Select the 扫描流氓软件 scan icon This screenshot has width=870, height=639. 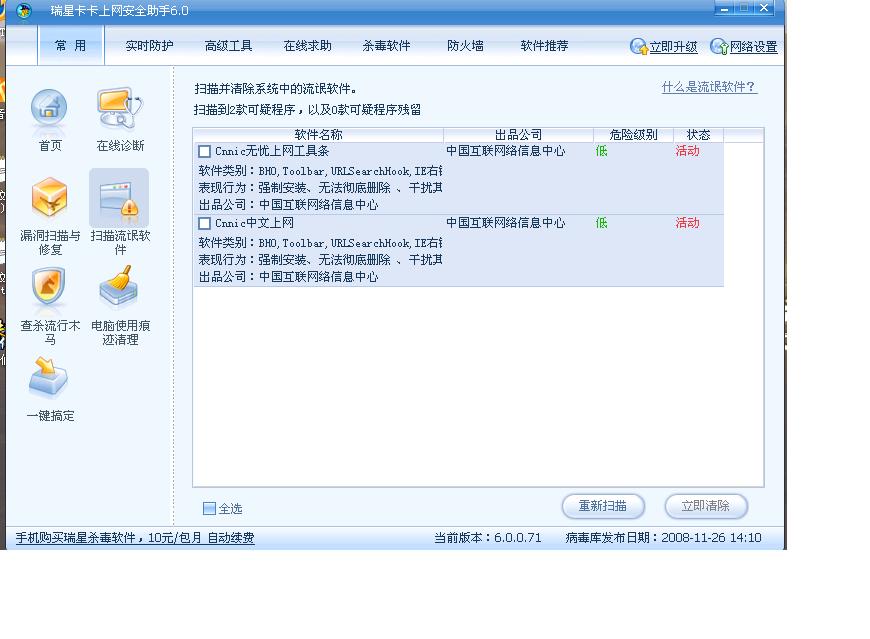(x=119, y=198)
